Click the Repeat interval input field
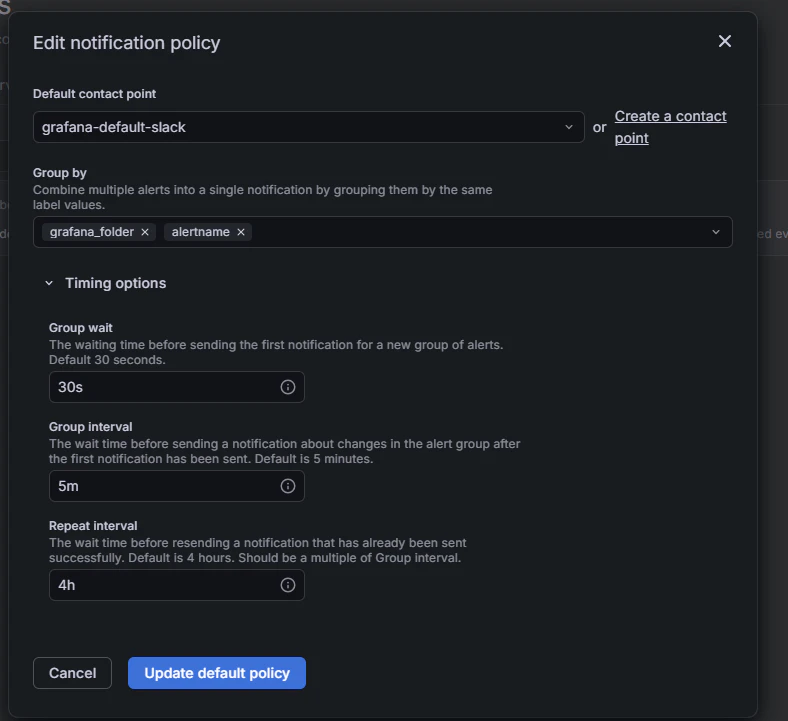788x721 pixels. 176,585
